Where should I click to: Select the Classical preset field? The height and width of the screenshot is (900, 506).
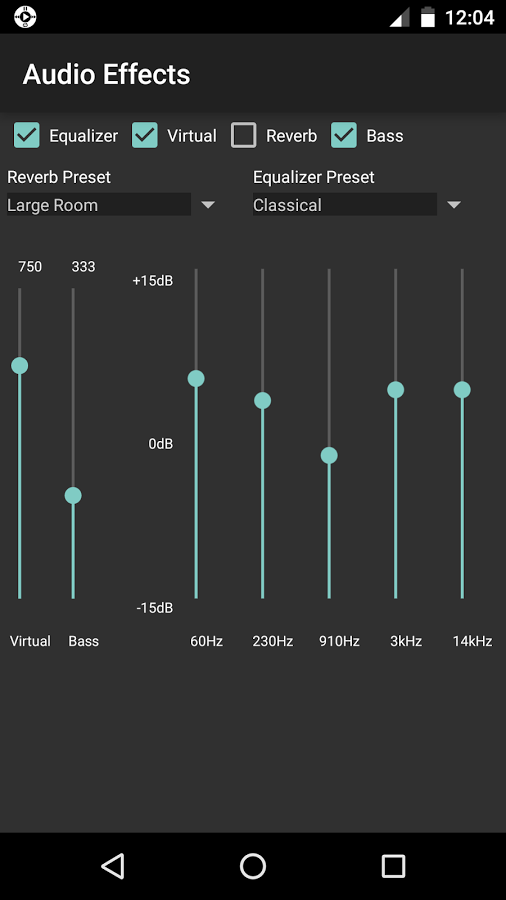(345, 205)
